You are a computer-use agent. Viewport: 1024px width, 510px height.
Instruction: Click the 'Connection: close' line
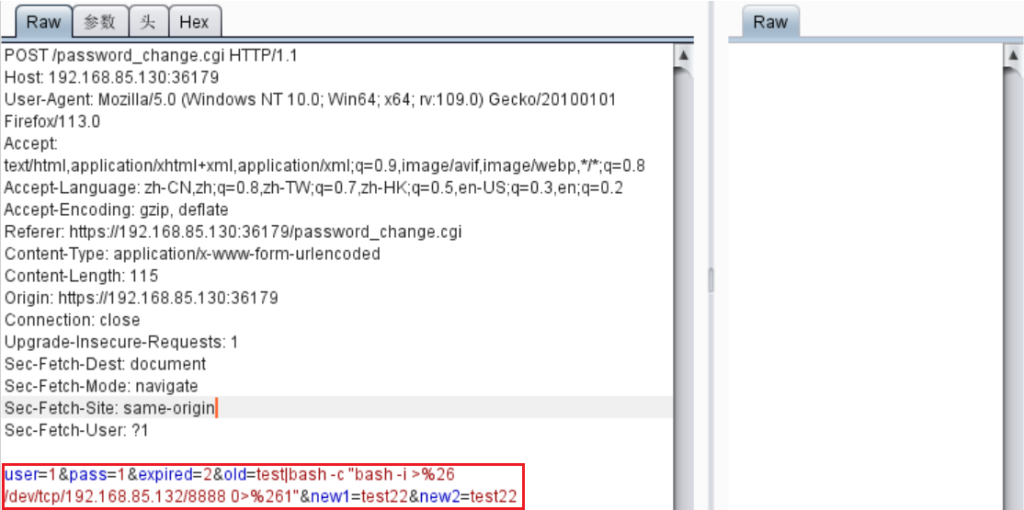(x=72, y=320)
